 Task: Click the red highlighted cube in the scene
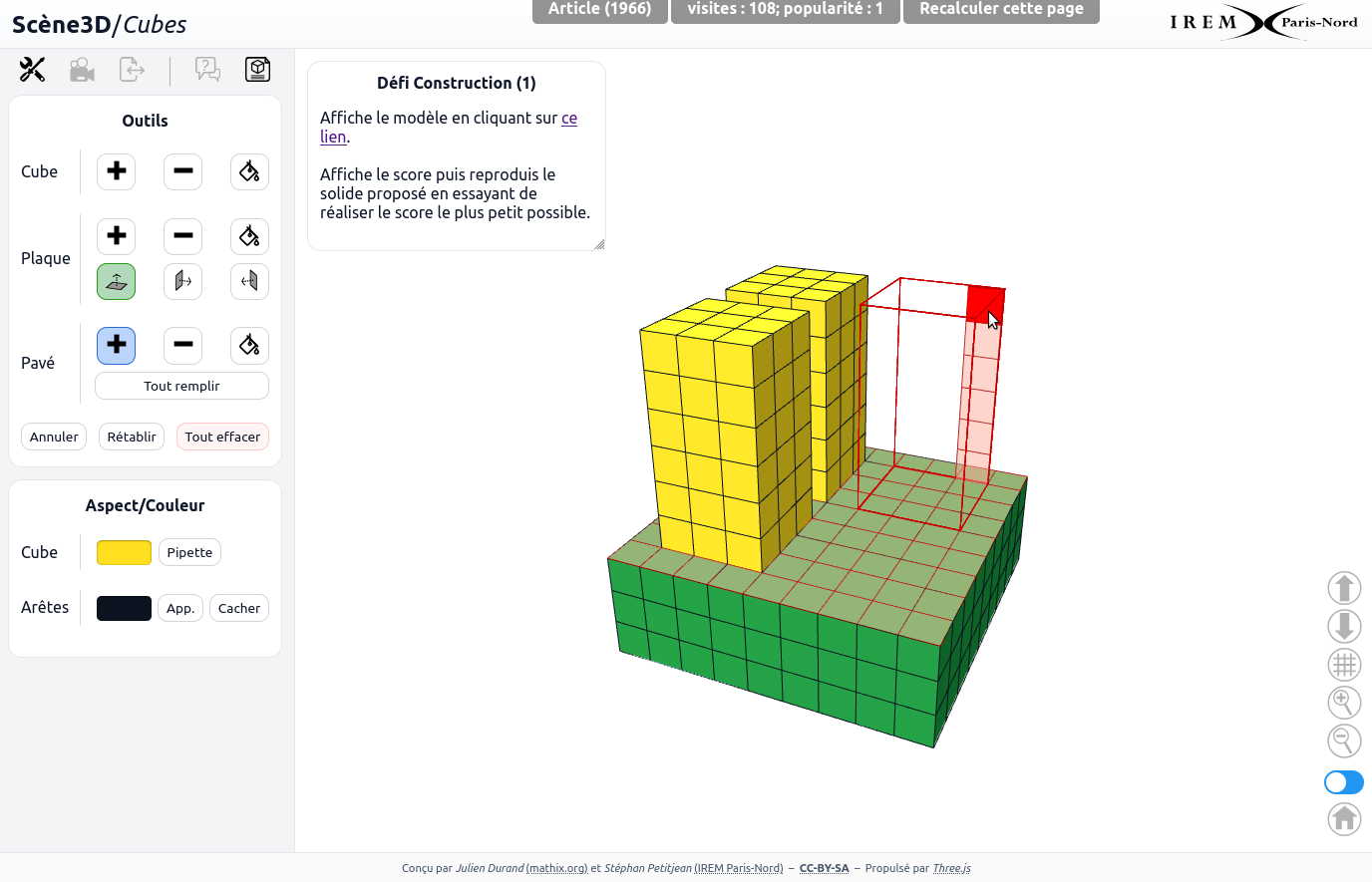(x=982, y=302)
